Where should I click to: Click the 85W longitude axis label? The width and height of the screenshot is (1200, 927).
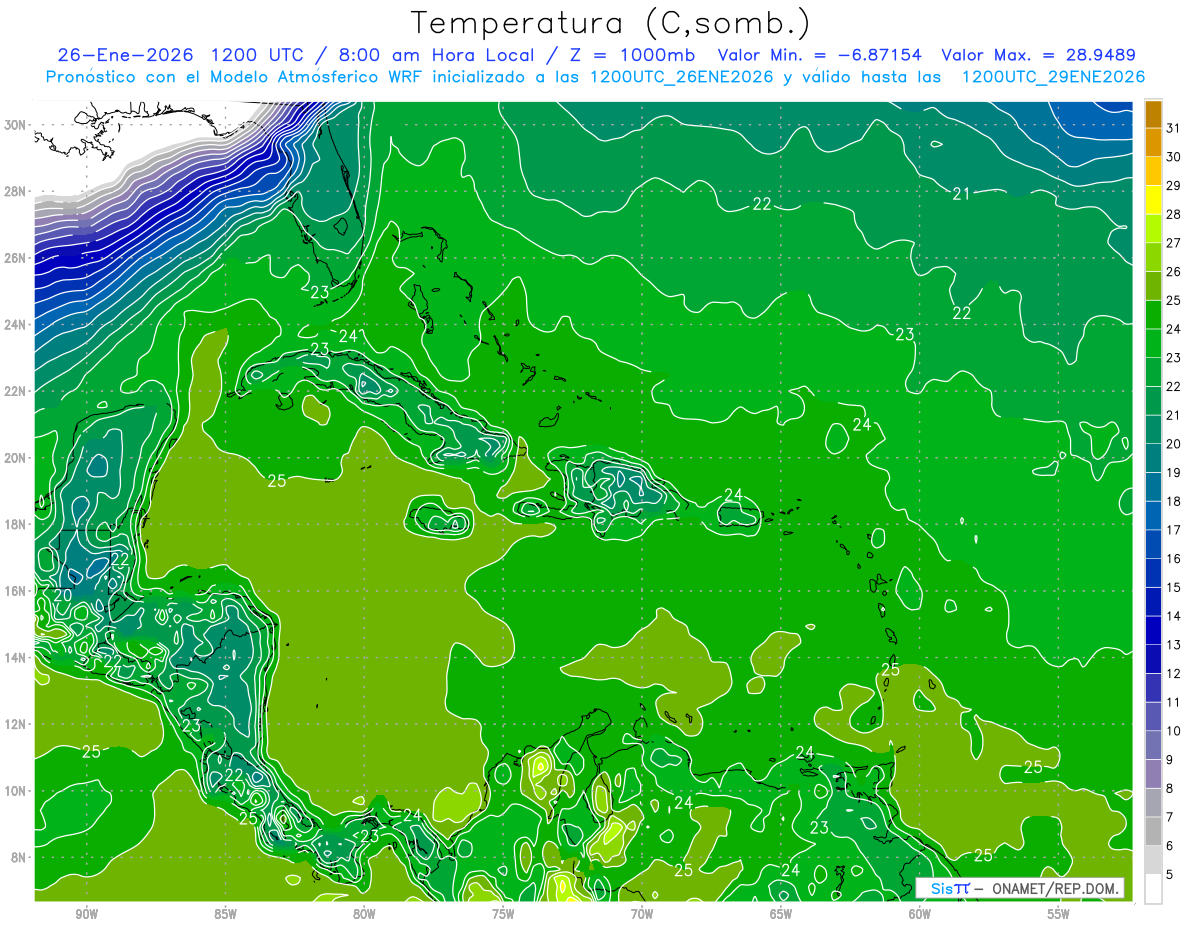pyautogui.click(x=225, y=914)
